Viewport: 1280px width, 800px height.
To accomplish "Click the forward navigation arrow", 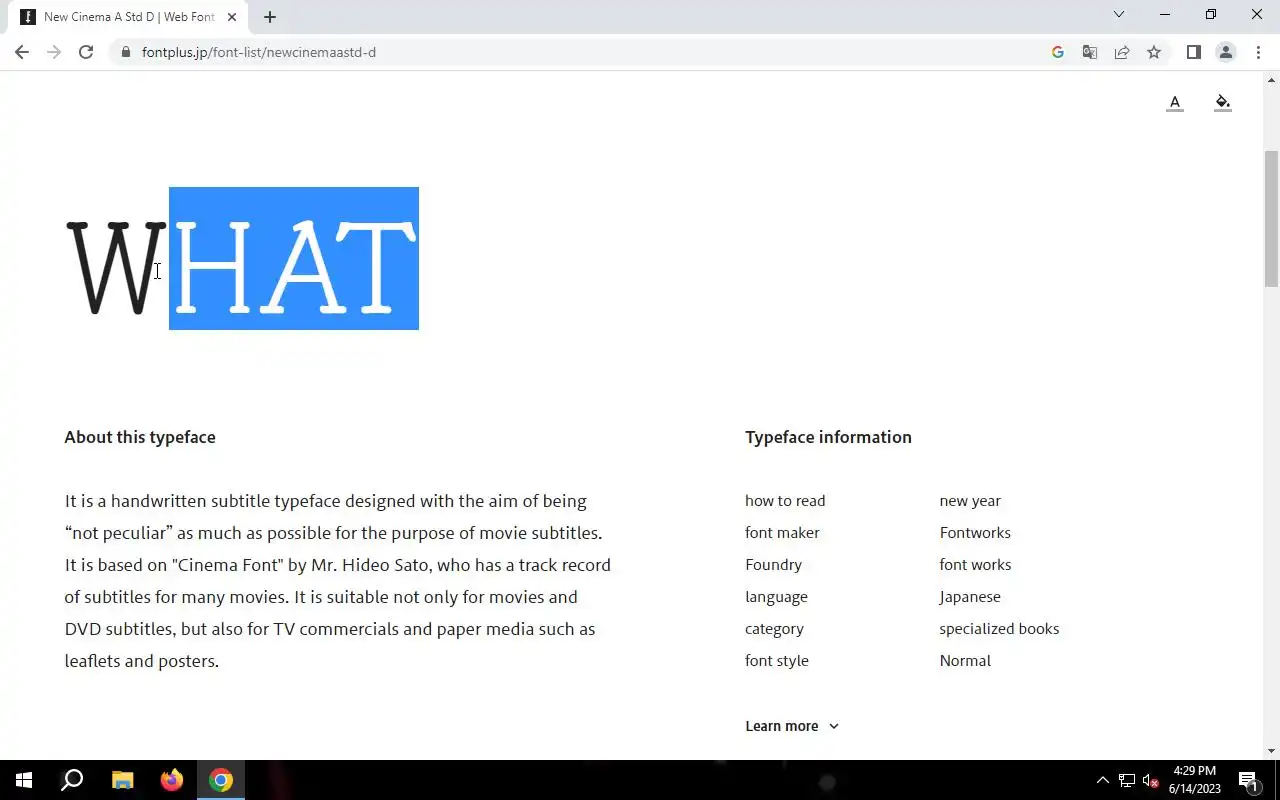I will pos(54,52).
